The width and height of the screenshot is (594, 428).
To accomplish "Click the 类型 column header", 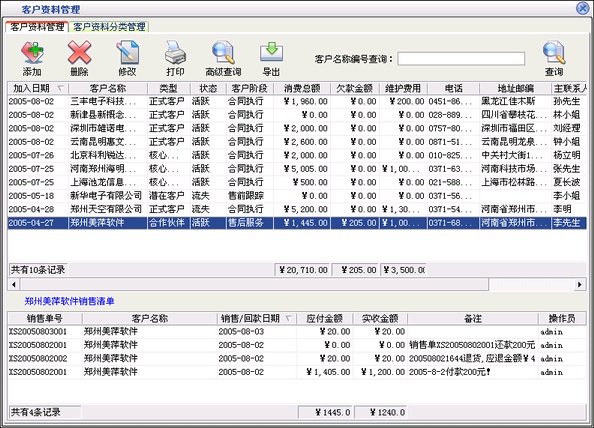I will pos(169,88).
